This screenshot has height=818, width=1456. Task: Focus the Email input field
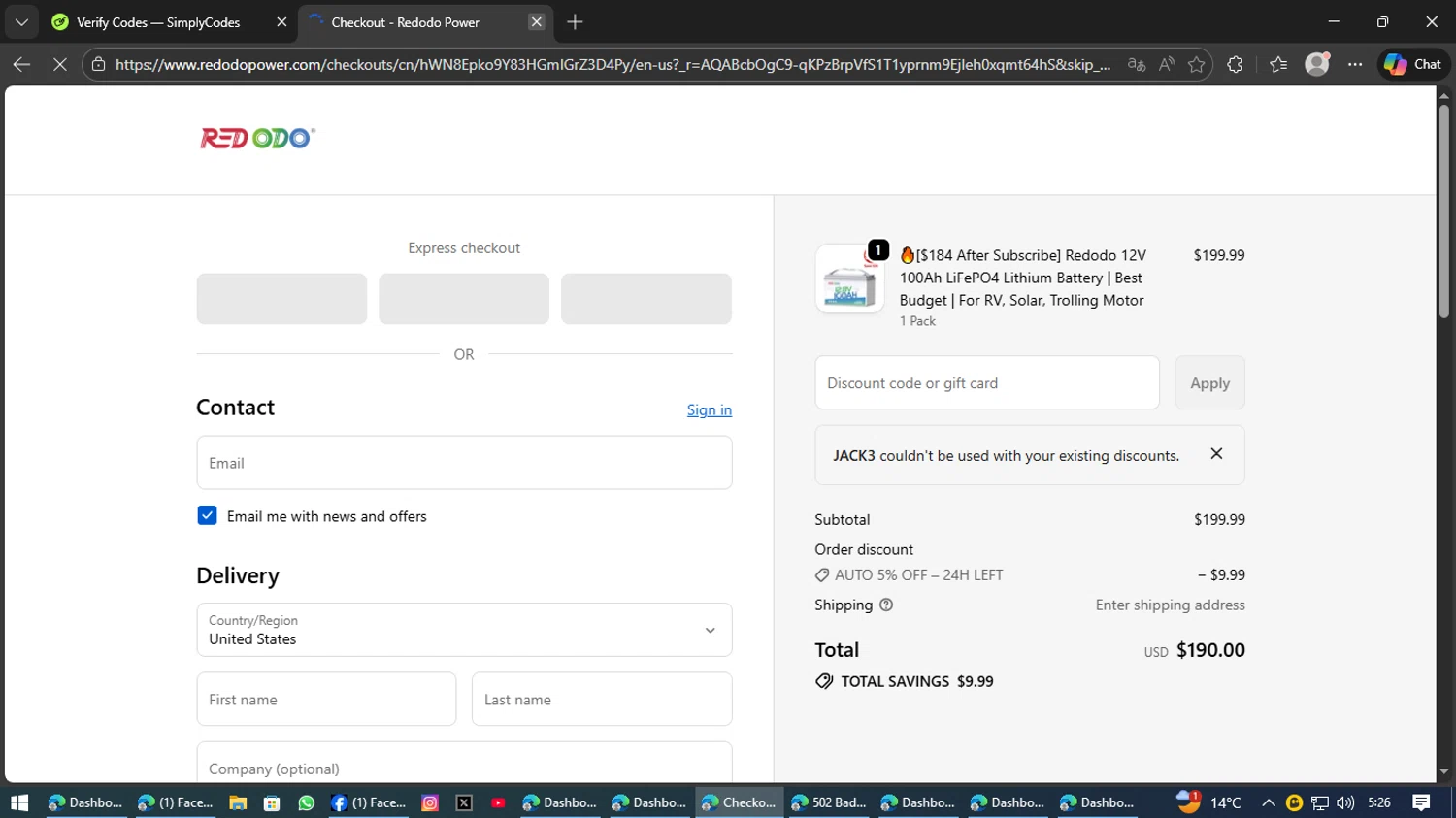coord(464,463)
